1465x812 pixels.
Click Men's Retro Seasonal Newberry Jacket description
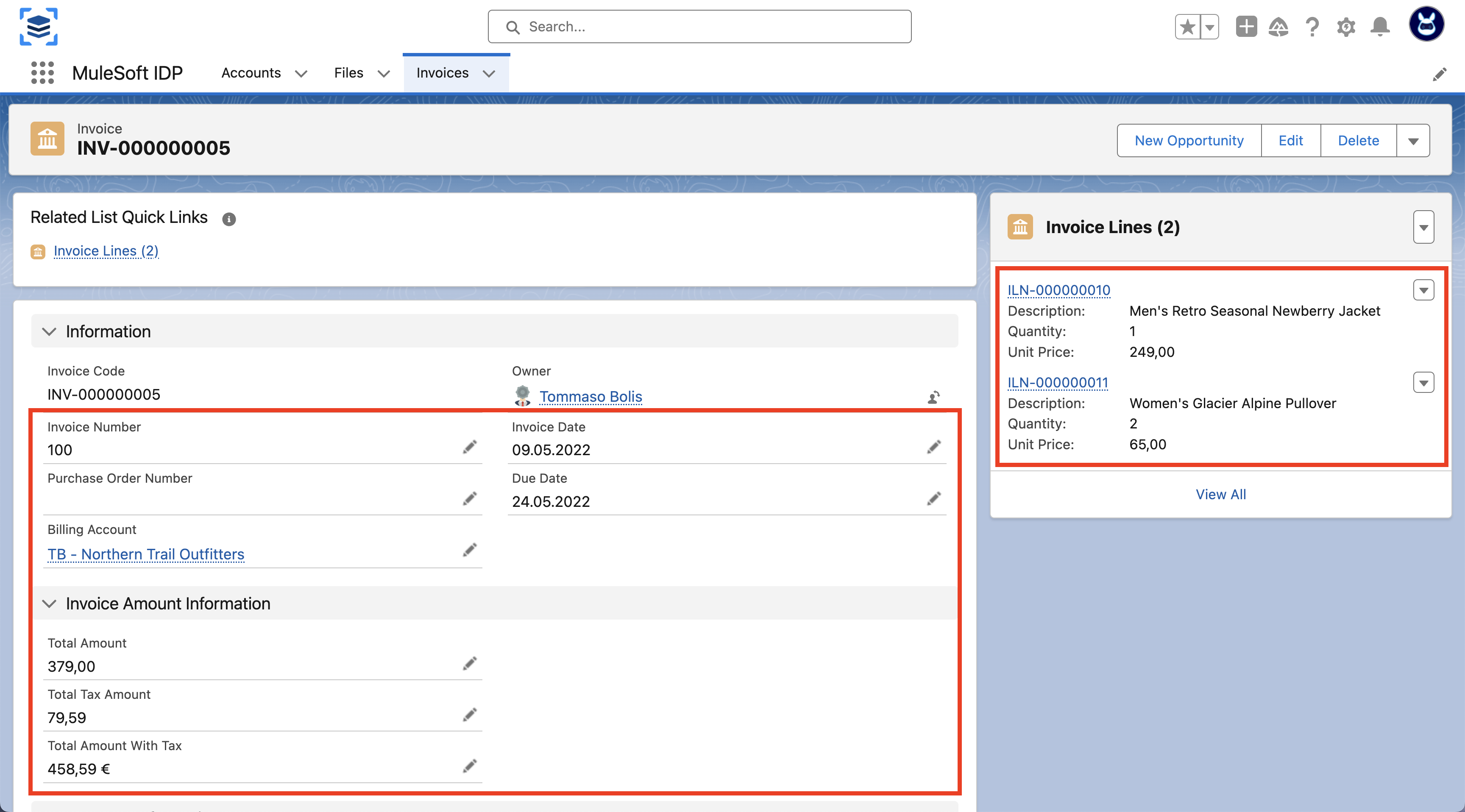(1255, 311)
